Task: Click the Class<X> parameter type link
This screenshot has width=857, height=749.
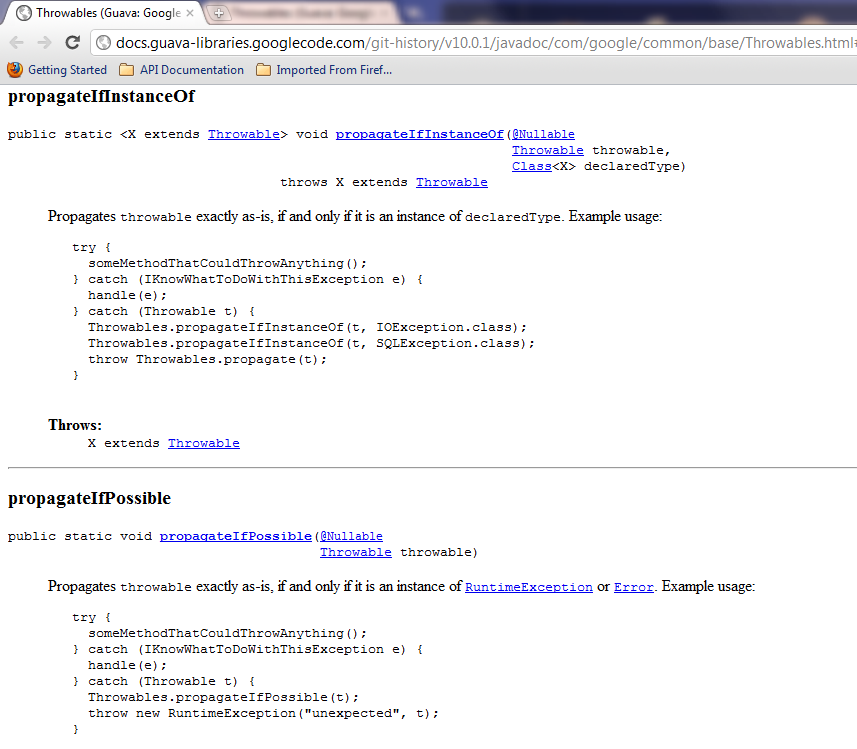Action: [x=533, y=165]
